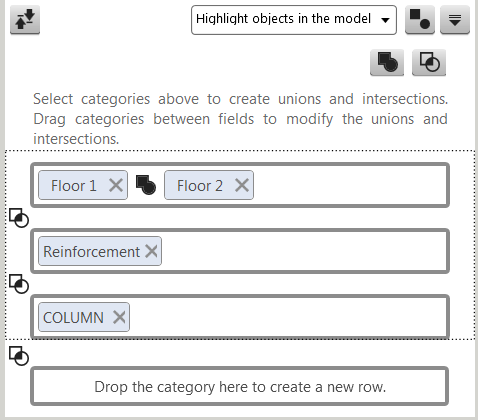Select the COLUMN category chip
The width and height of the screenshot is (478, 420).
(x=73, y=317)
